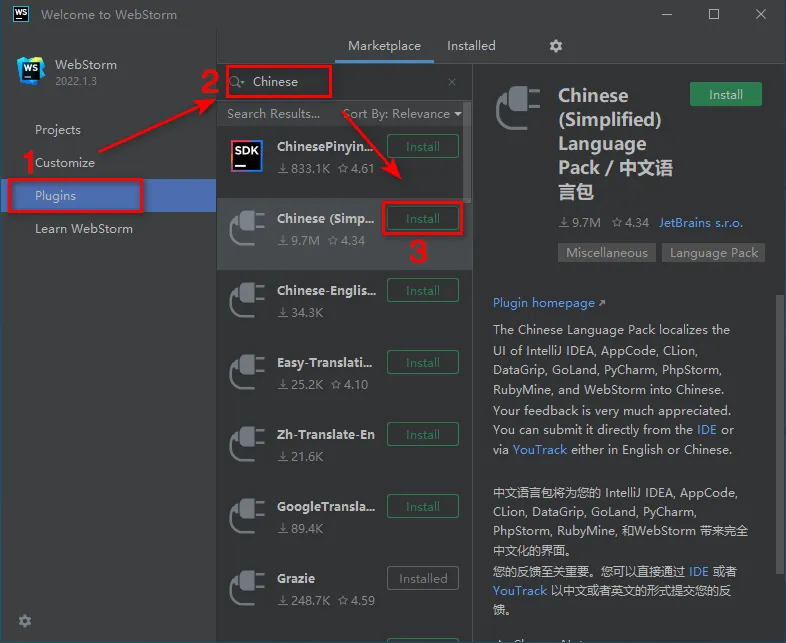
Task: Select the GoogleTransla... plugin row name
Action: pos(326,507)
